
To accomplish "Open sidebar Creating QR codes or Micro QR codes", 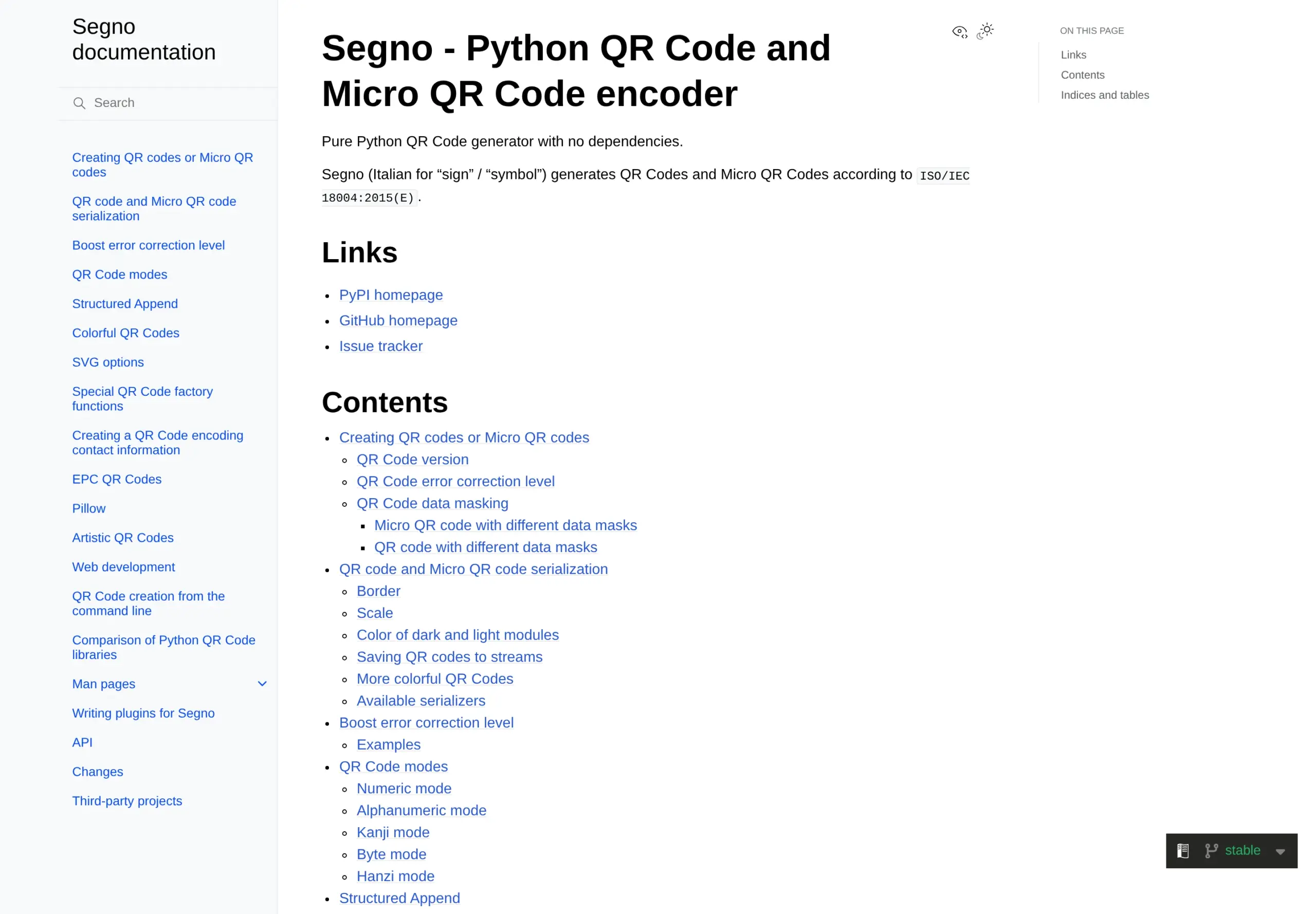I will tap(162, 165).
